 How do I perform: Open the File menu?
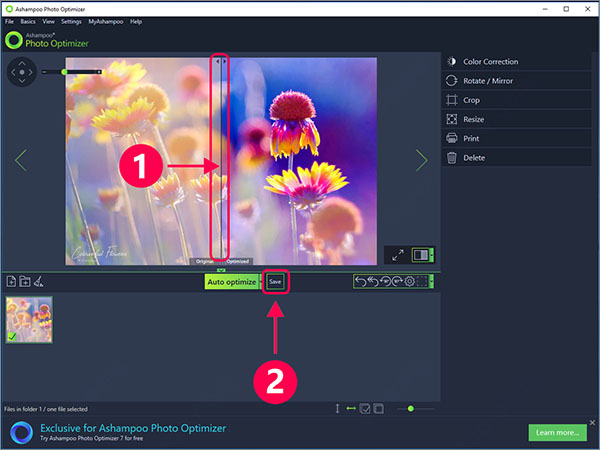(9, 21)
